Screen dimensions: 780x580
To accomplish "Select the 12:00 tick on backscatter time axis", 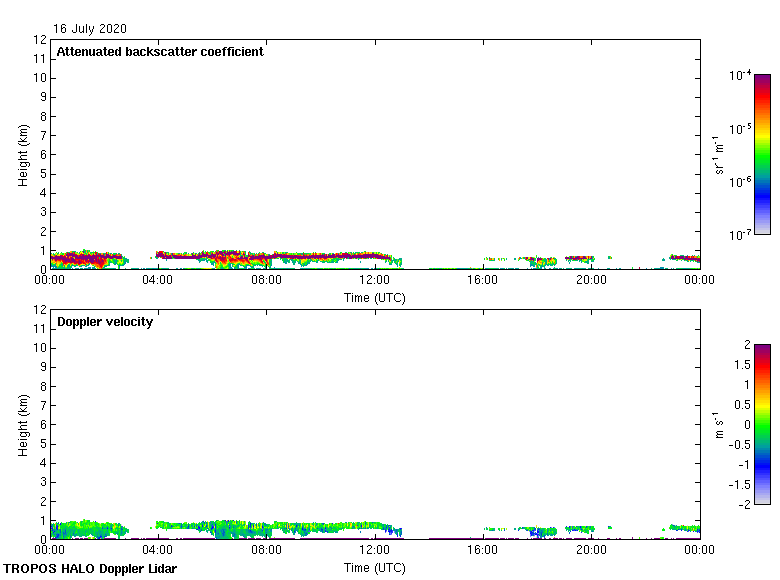I will 375,282.
